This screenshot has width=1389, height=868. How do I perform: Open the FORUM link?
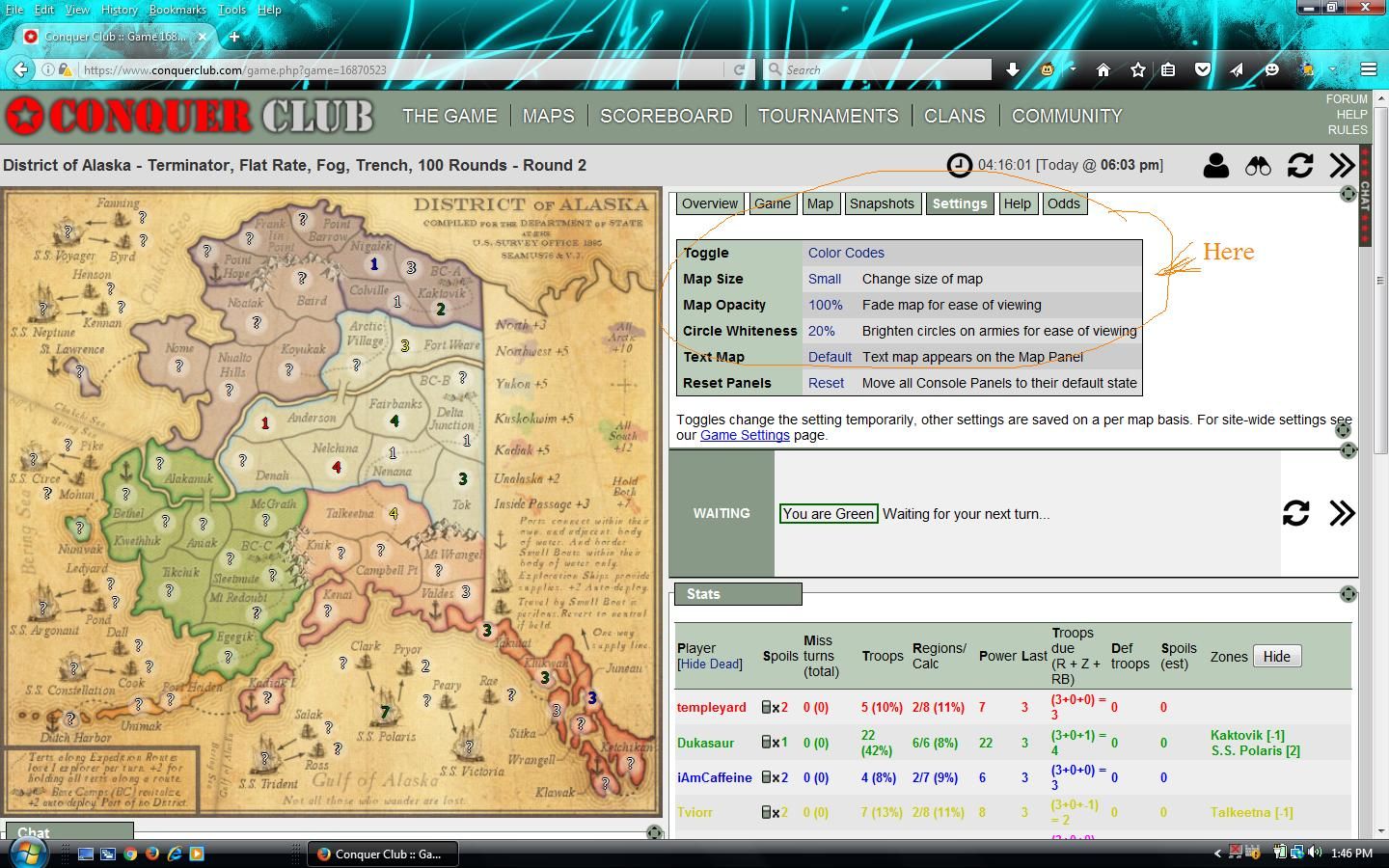pos(1347,98)
